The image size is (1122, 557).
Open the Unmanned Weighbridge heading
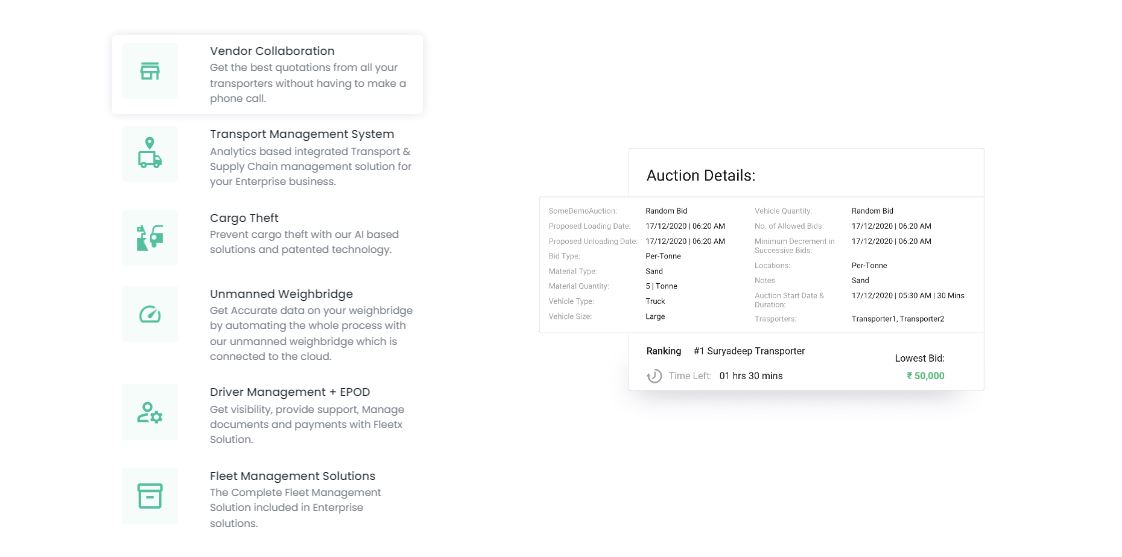281,294
